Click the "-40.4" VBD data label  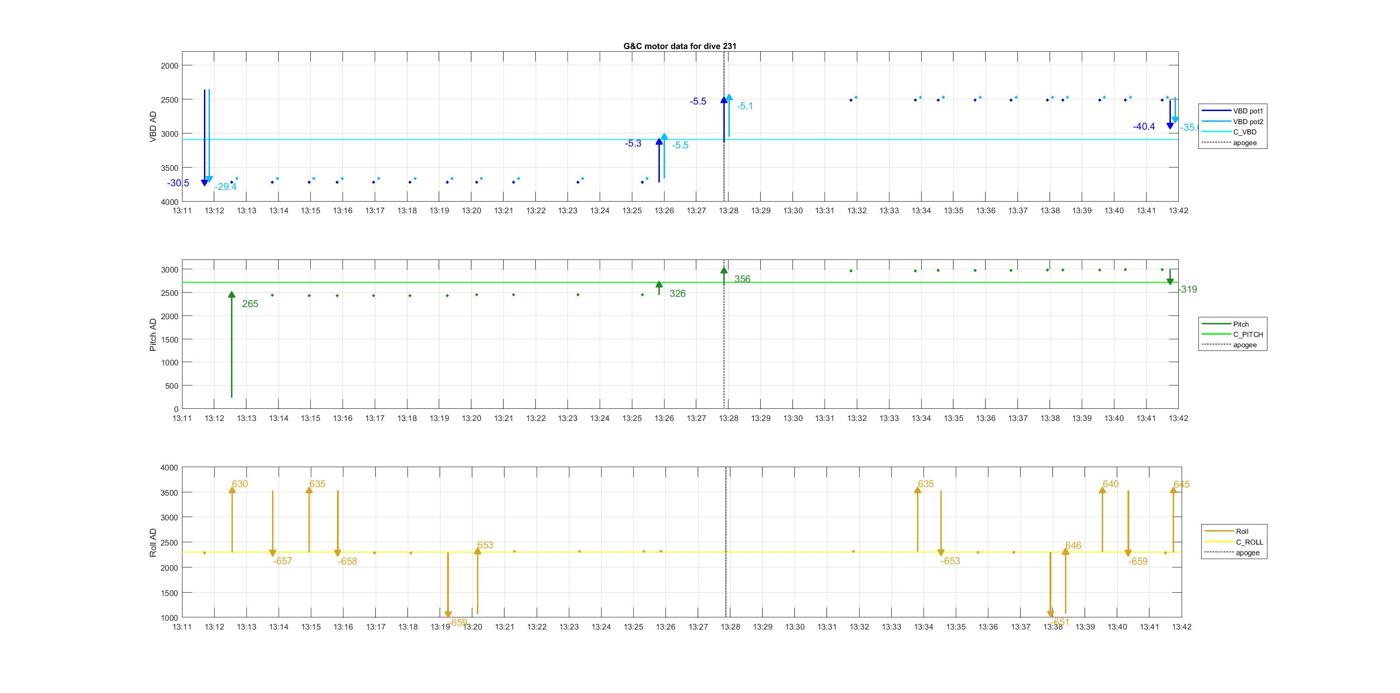pyautogui.click(x=1144, y=127)
